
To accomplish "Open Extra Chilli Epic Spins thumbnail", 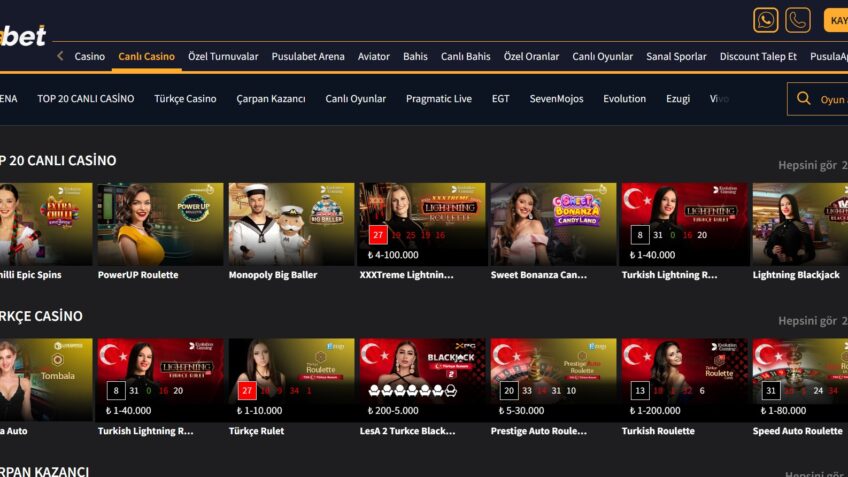I will (x=46, y=224).
